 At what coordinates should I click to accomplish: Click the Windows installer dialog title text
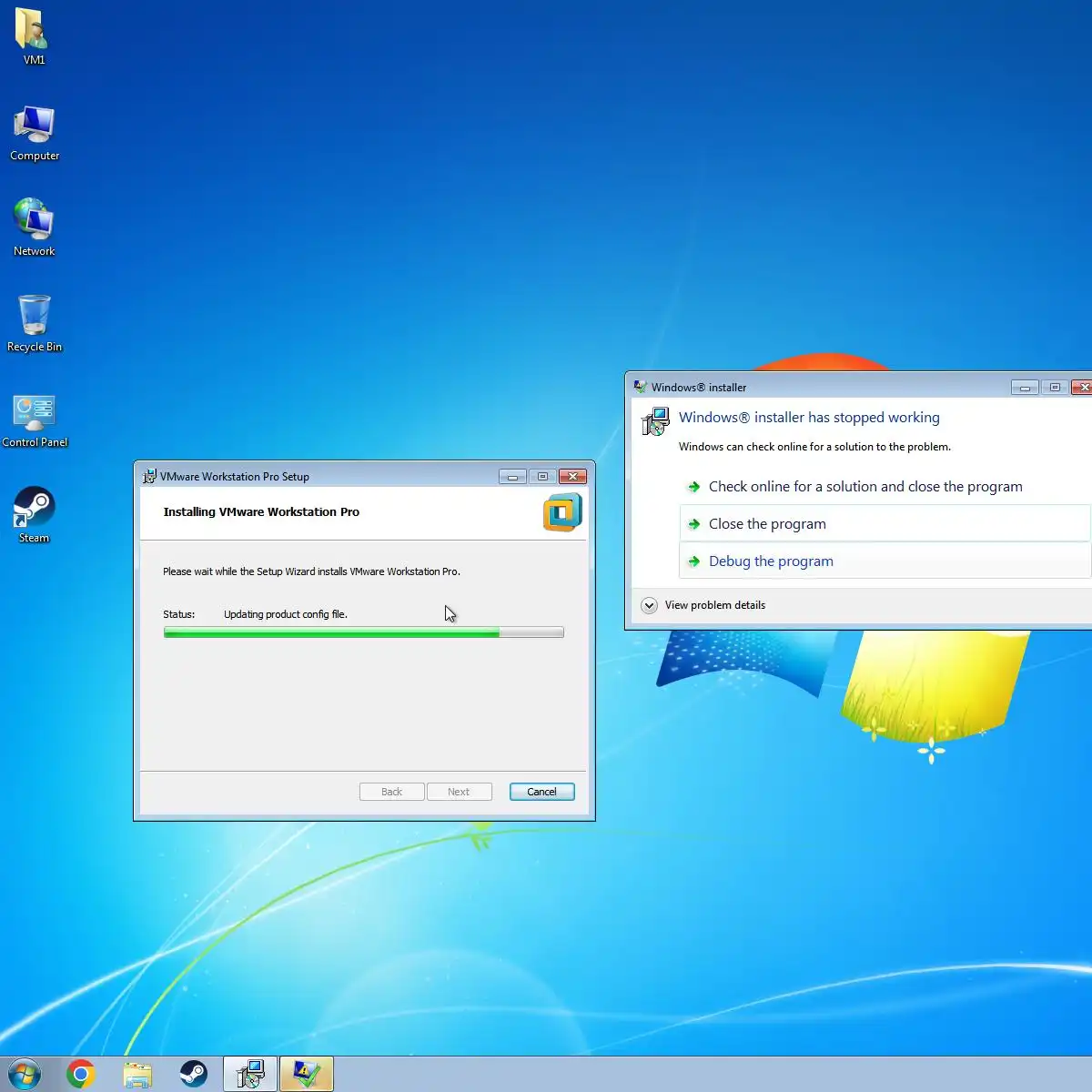pos(699,388)
